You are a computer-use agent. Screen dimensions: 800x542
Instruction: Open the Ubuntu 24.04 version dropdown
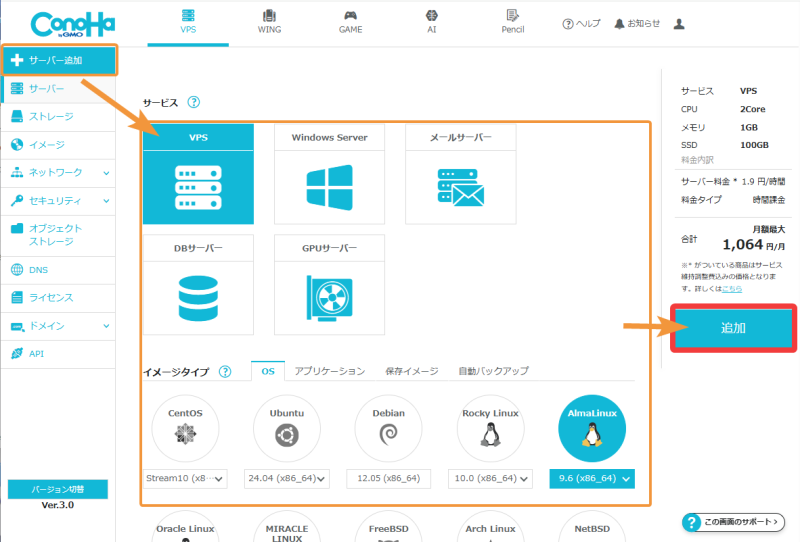click(287, 479)
